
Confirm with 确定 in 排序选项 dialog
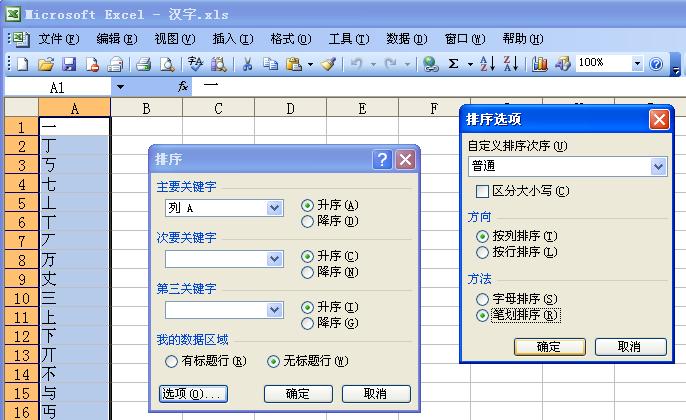tap(549, 347)
